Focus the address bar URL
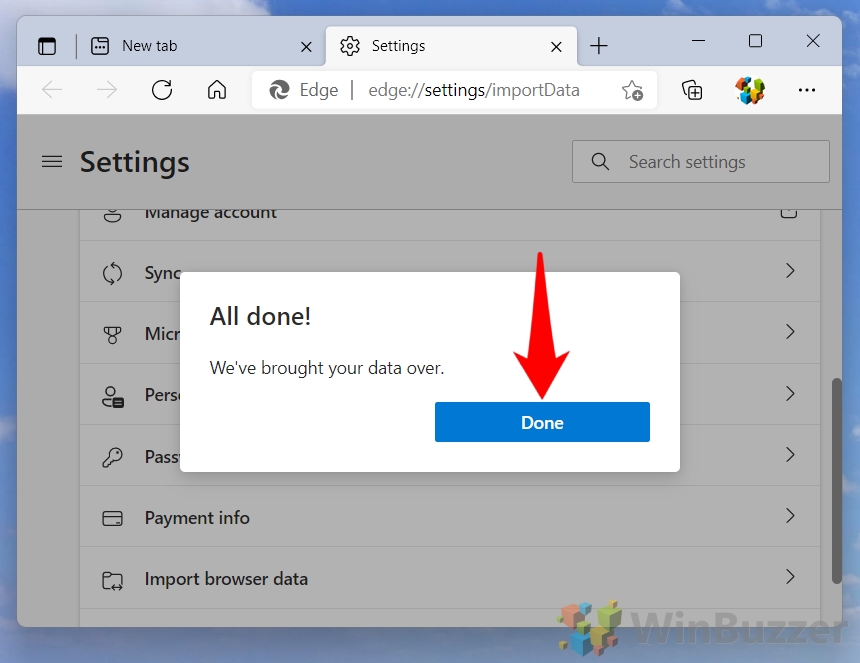The width and height of the screenshot is (860, 663). point(474,90)
